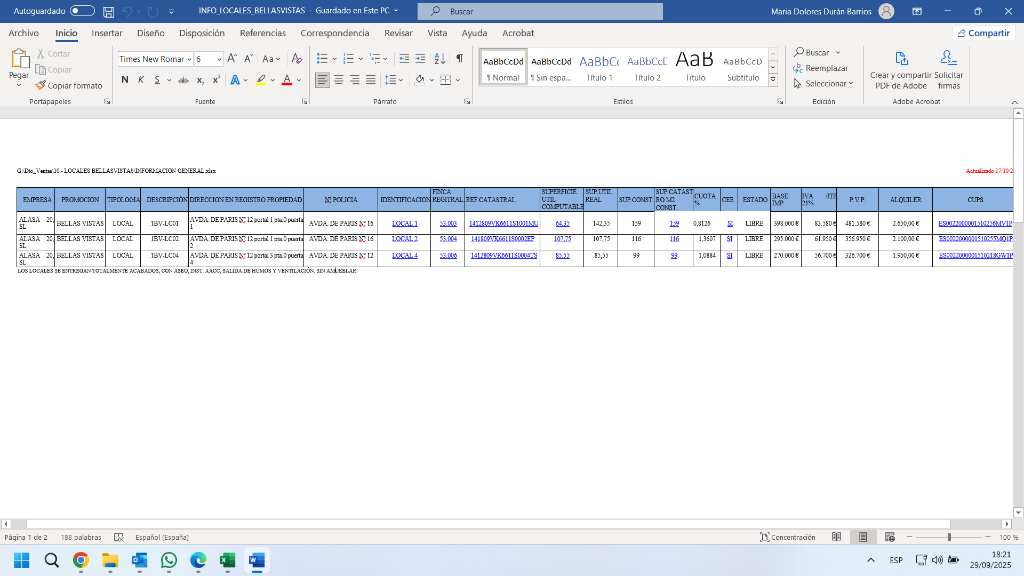
Task: Open borders dropdown arrow
Action: 458,80
